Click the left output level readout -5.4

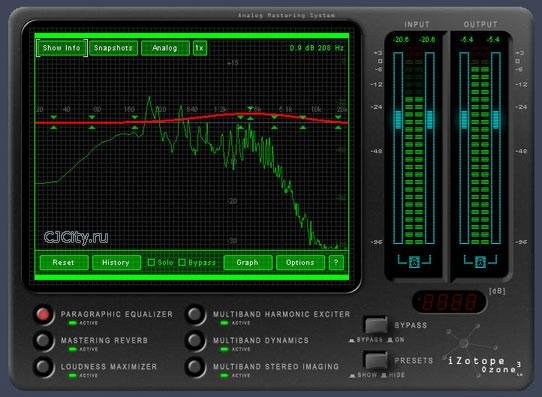(x=467, y=39)
